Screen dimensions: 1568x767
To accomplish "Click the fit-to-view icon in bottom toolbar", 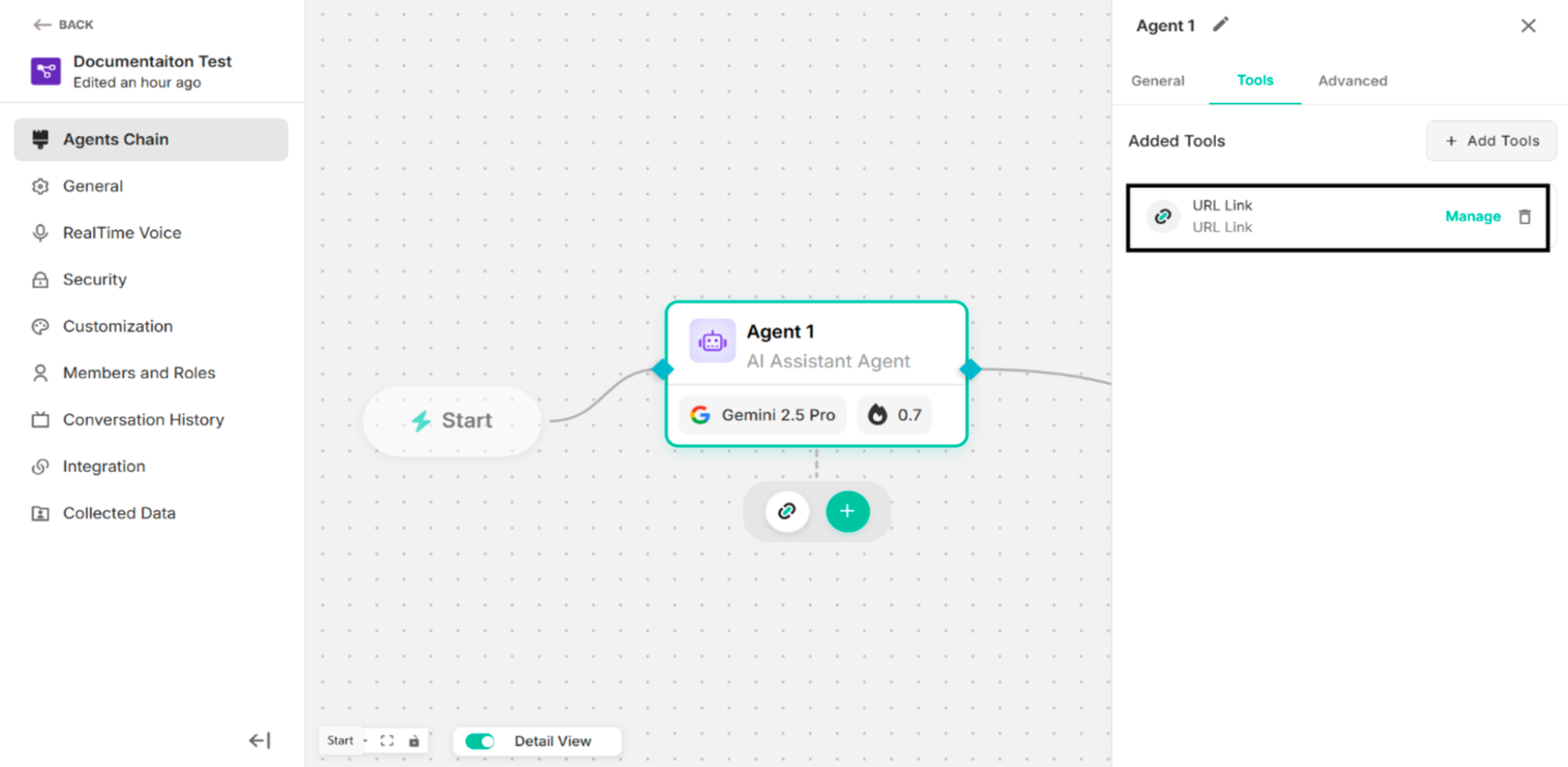I will pyautogui.click(x=388, y=740).
